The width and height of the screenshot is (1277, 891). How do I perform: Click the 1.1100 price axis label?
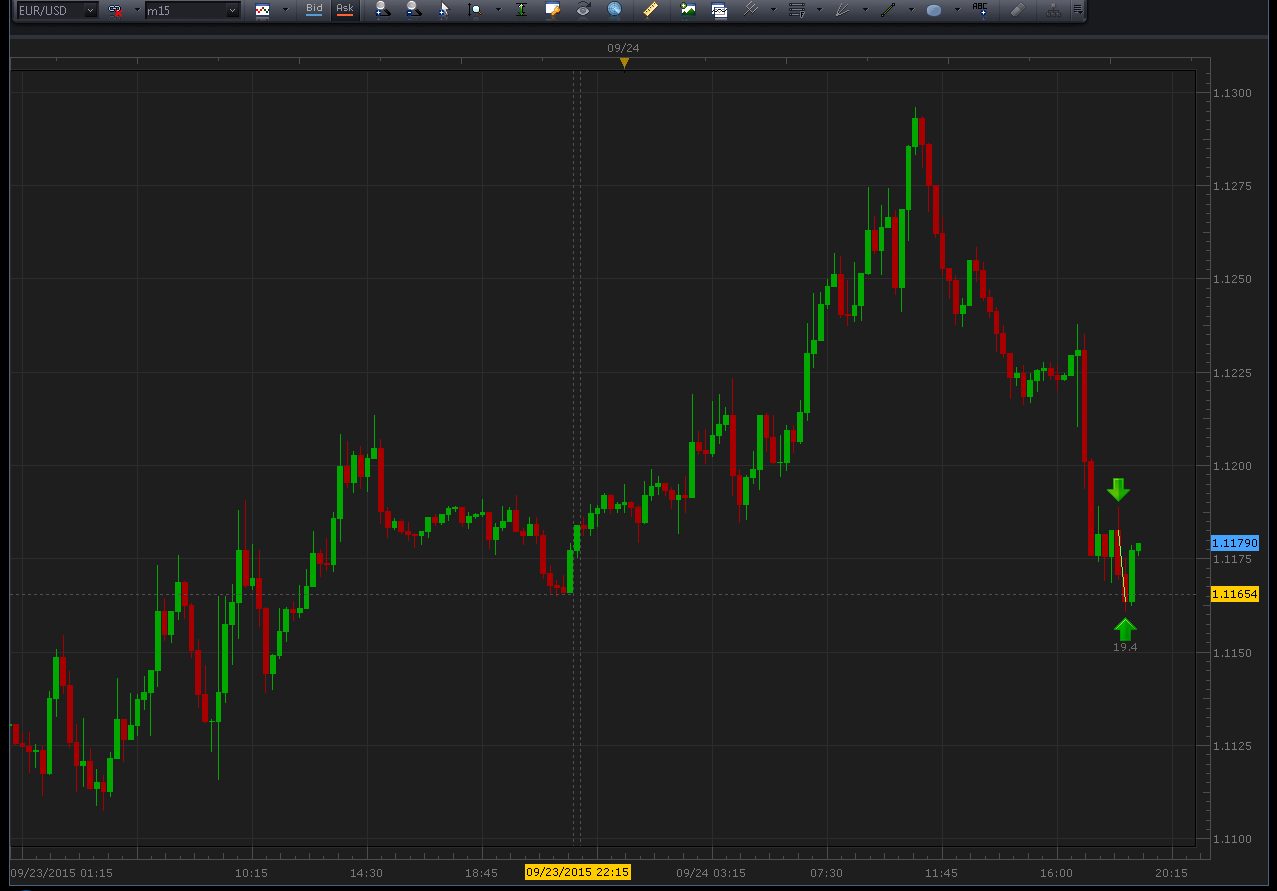[x=1231, y=839]
